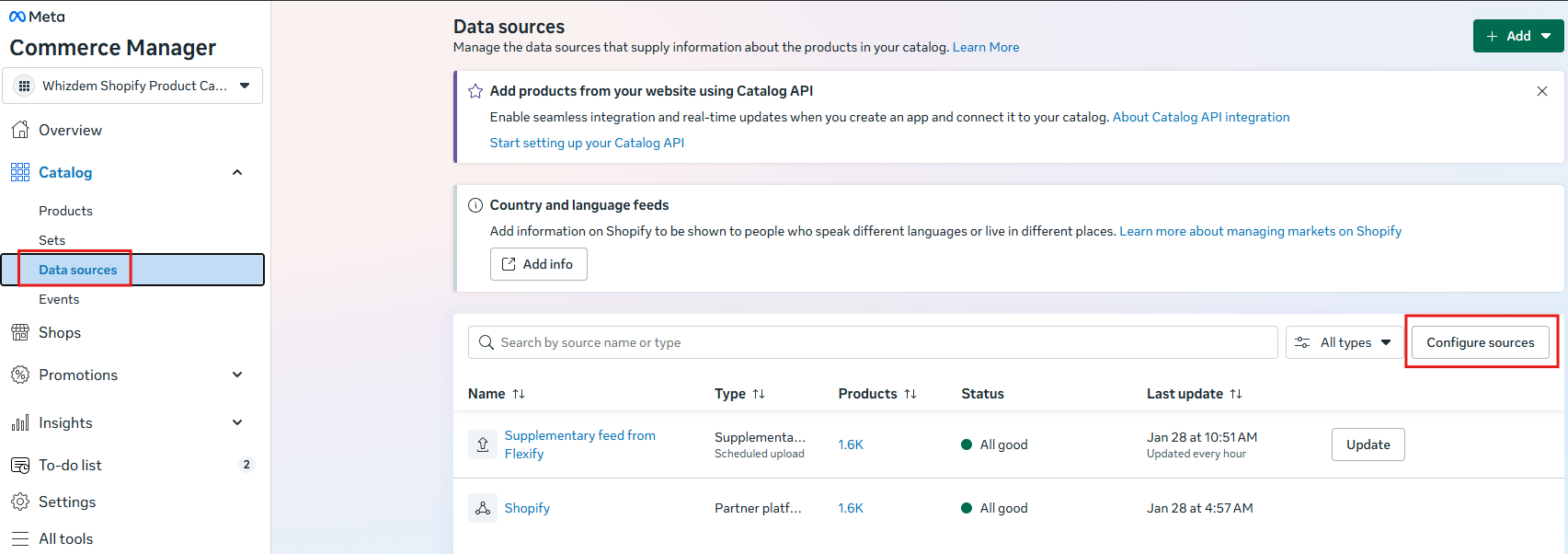Dismiss the Catalog API banner
This screenshot has height=554, width=1568.
(1542, 91)
